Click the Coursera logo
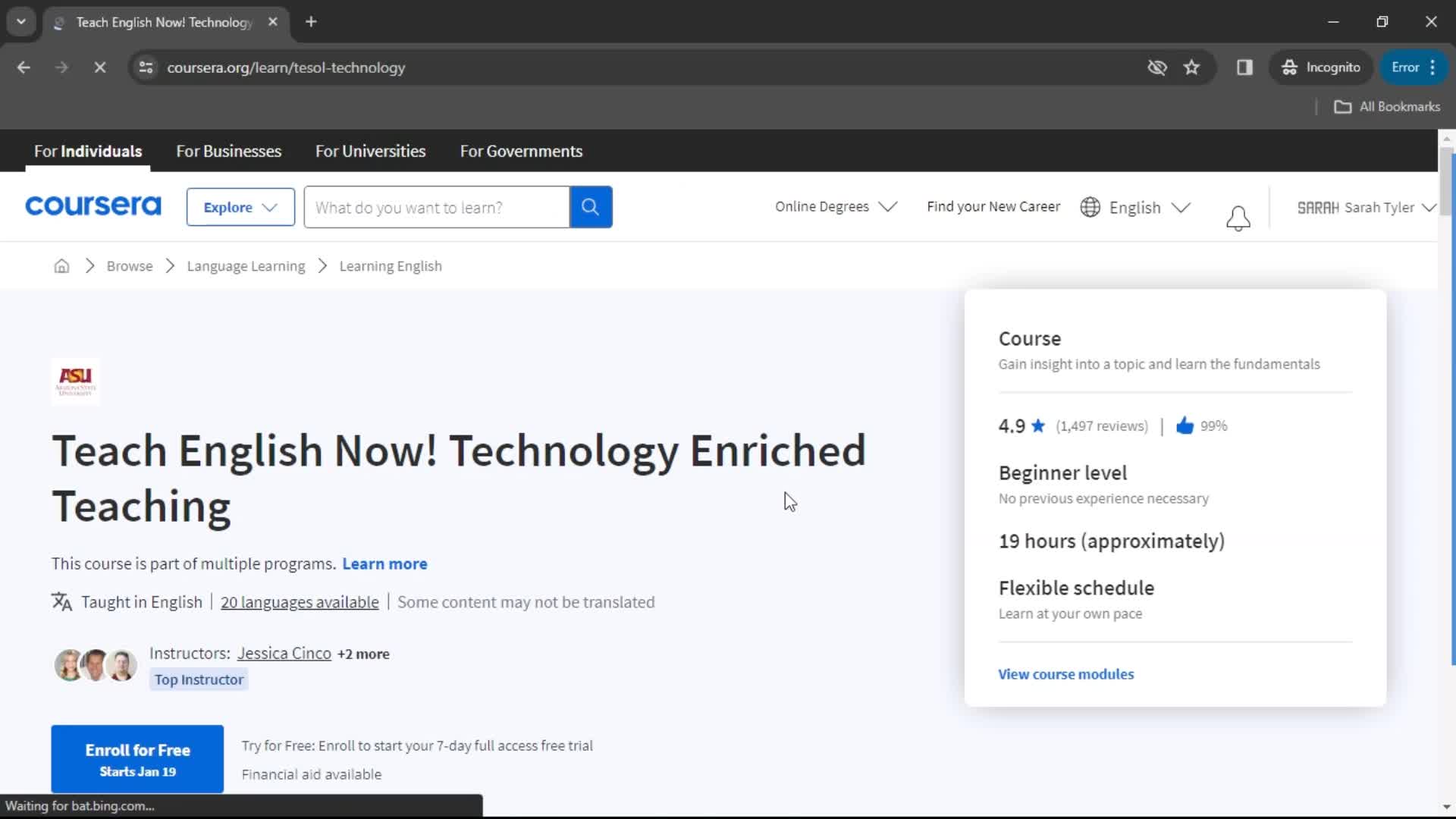The width and height of the screenshot is (1456, 819). [93, 206]
